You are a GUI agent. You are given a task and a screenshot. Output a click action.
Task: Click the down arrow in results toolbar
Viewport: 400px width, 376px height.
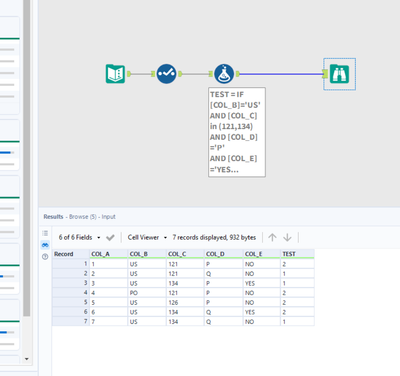click(x=287, y=237)
